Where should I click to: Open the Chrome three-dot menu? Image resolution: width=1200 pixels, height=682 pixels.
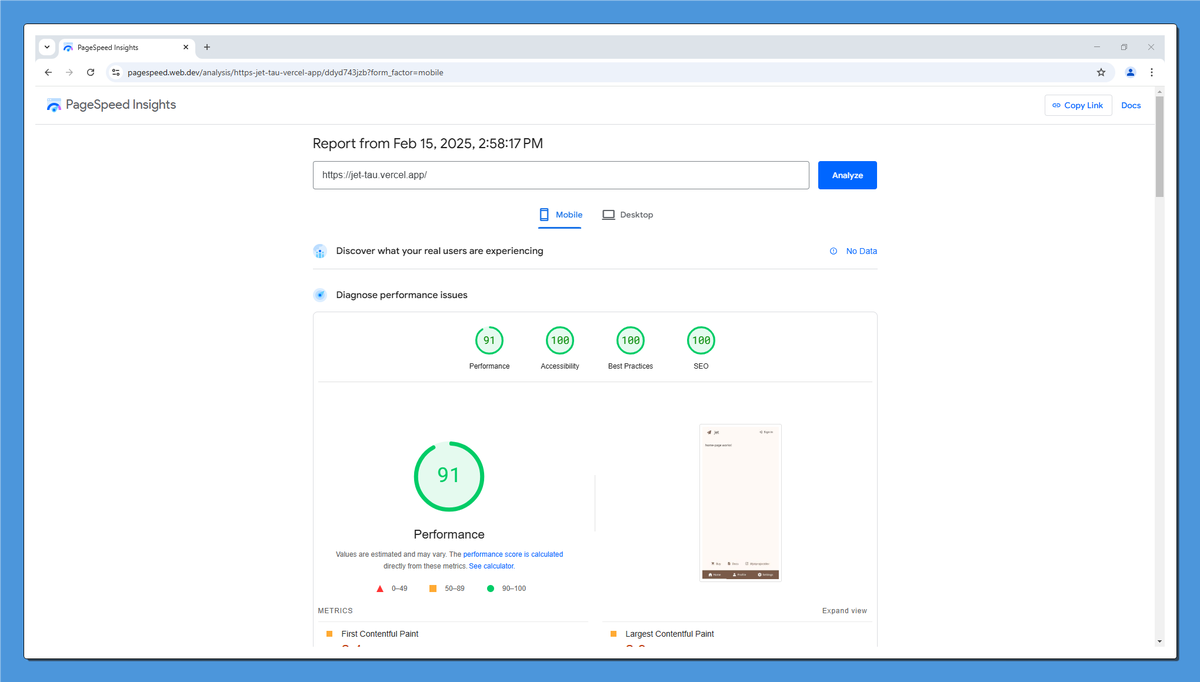[1152, 72]
